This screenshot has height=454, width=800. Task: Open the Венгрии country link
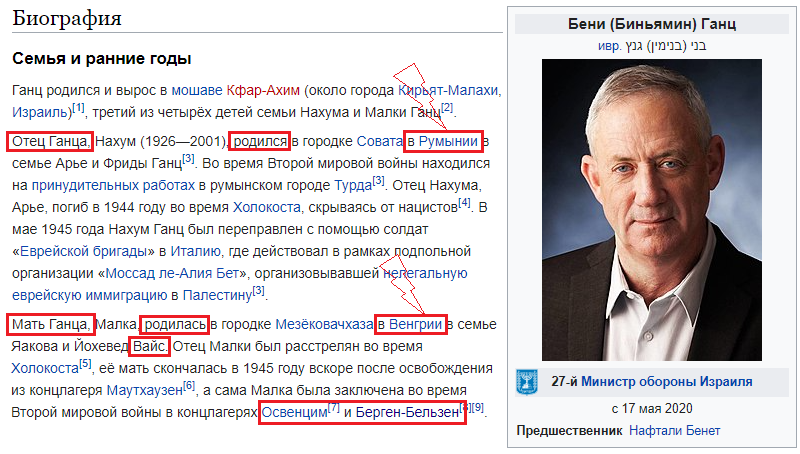tap(415, 324)
